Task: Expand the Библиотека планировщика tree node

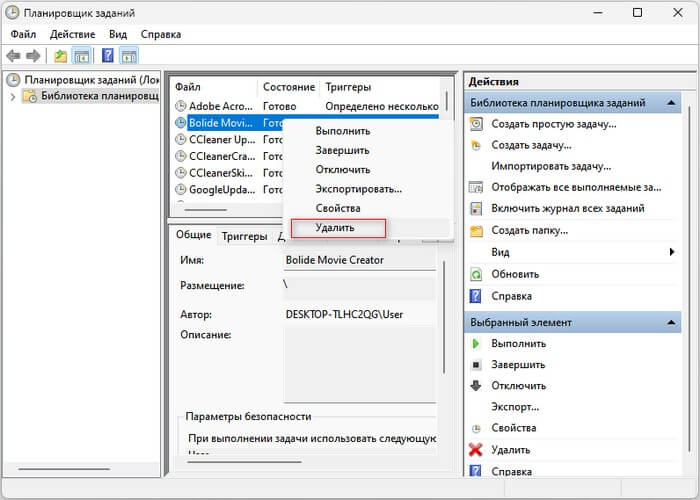Action: [x=13, y=97]
